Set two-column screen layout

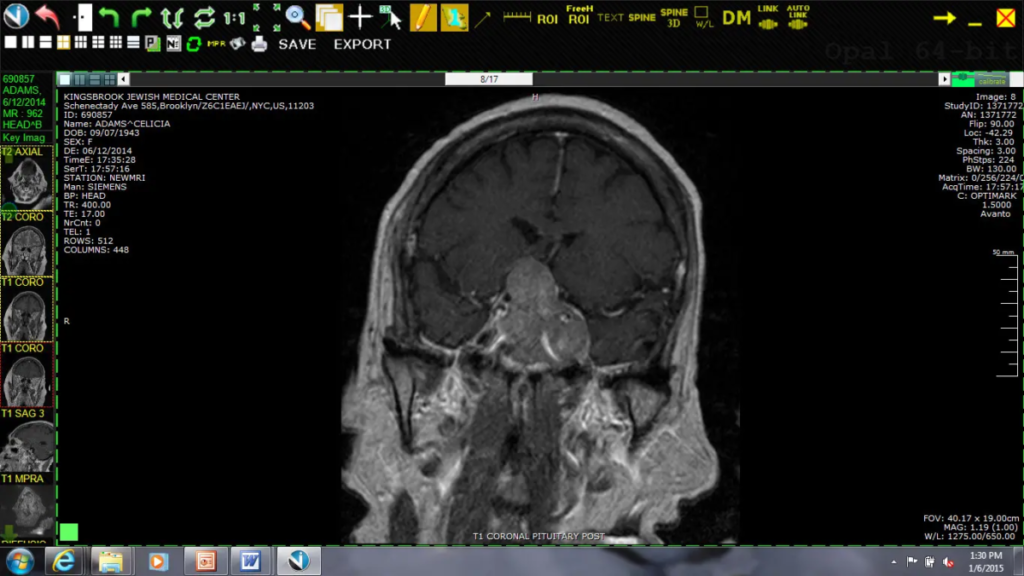click(x=28, y=42)
